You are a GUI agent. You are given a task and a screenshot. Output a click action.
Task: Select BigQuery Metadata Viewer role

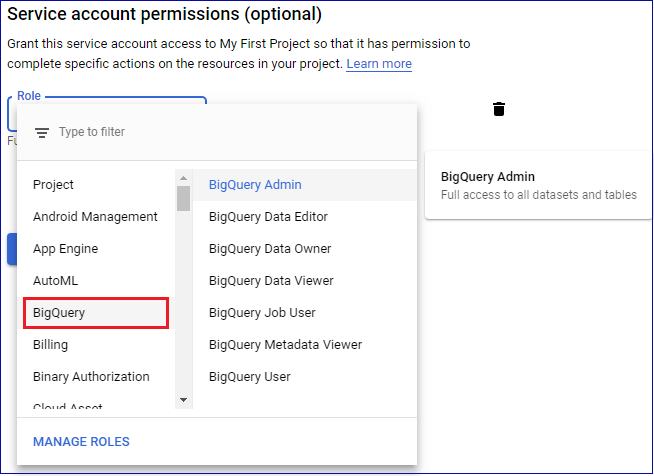pyautogui.click(x=285, y=345)
